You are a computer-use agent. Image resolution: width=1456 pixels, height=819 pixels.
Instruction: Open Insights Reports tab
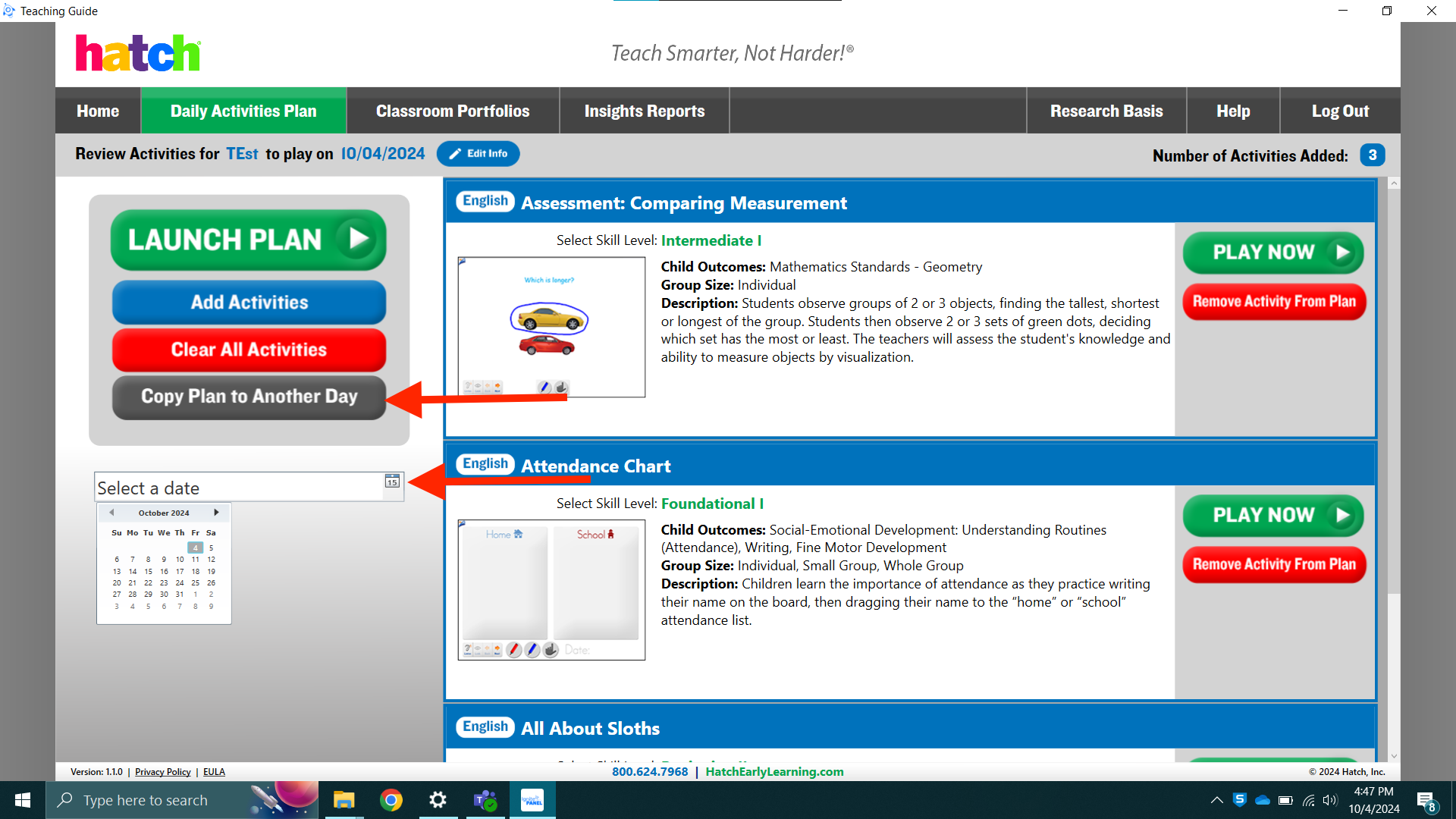coord(645,111)
